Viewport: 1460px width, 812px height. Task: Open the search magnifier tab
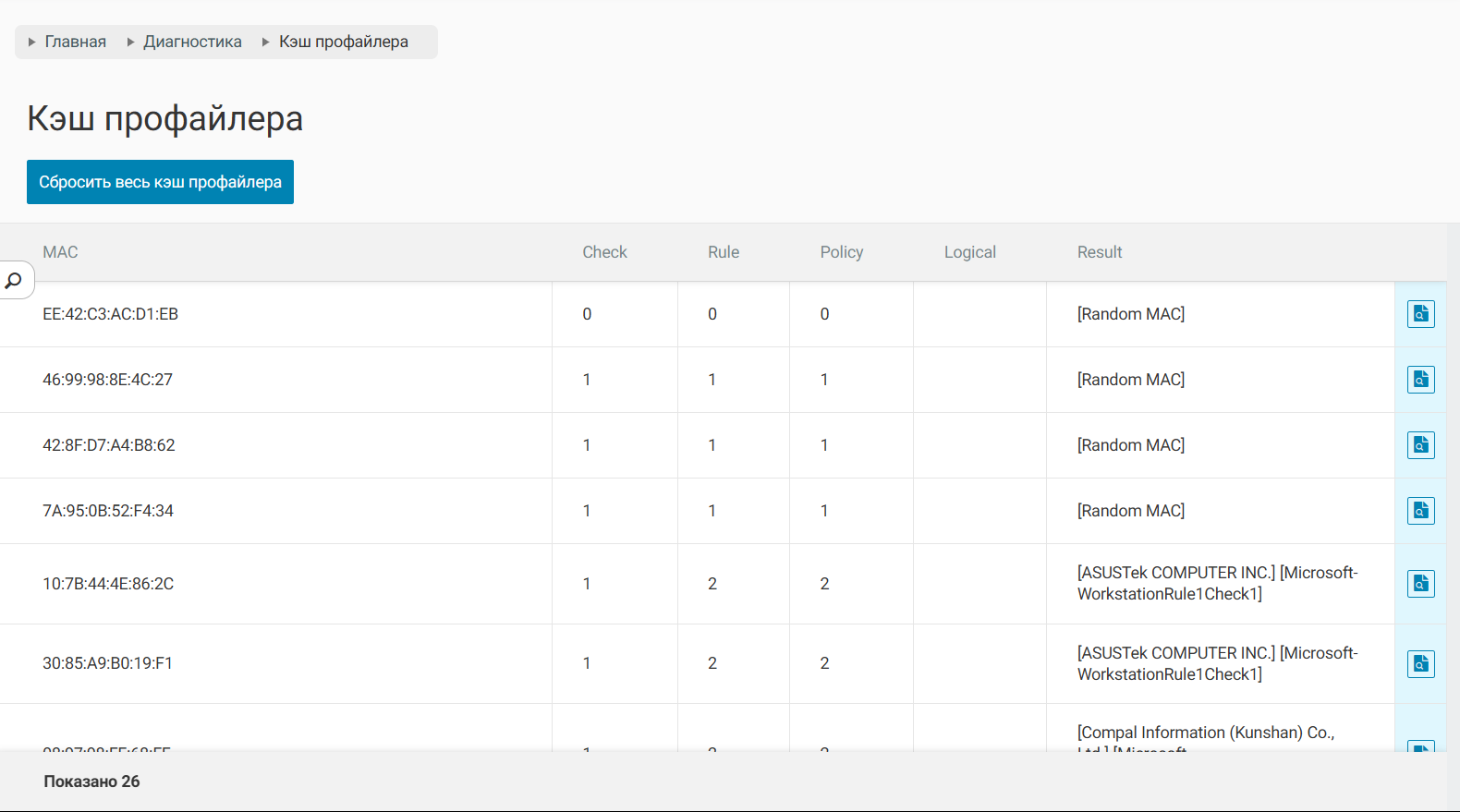click(14, 280)
